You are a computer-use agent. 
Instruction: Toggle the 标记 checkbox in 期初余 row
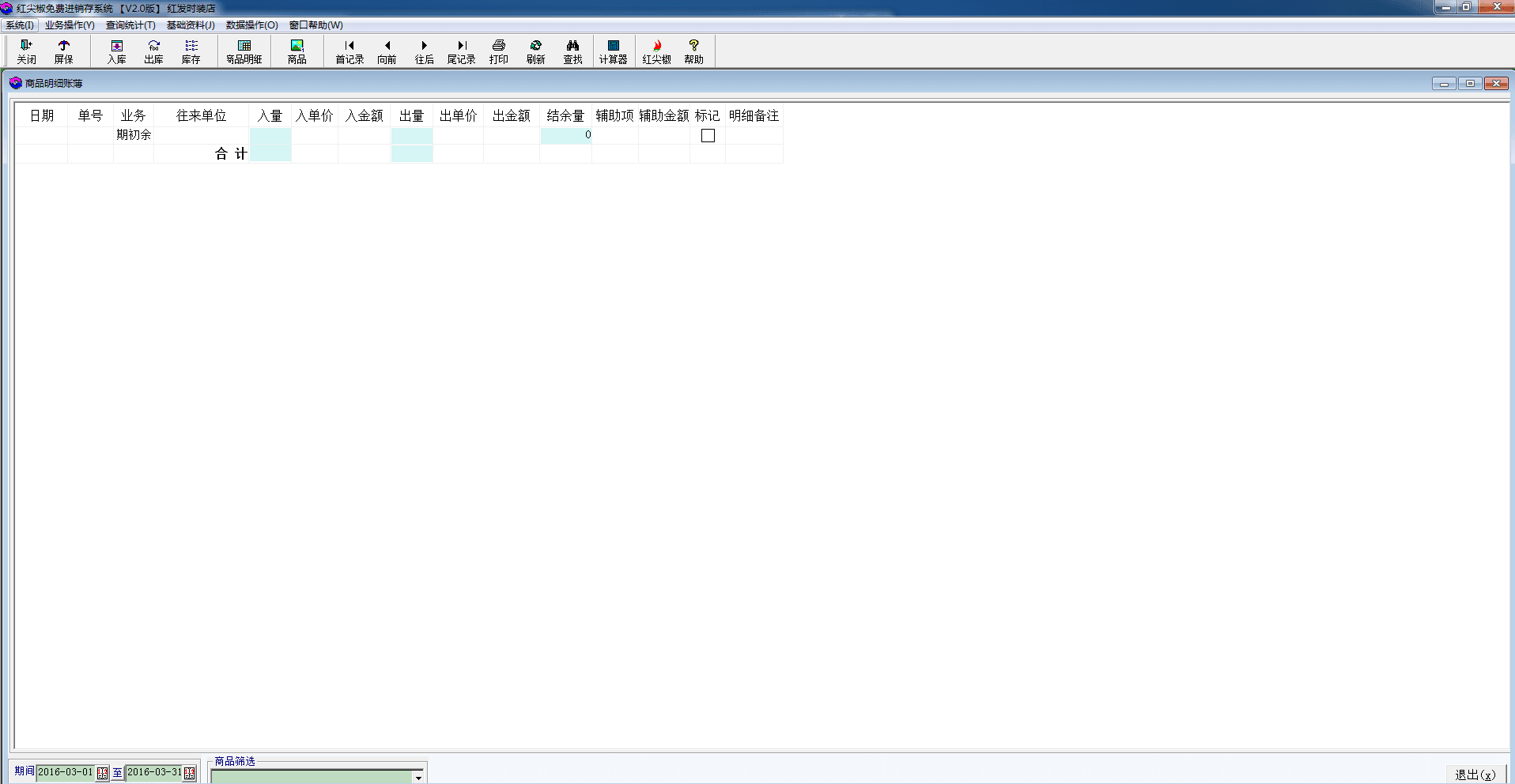click(708, 136)
